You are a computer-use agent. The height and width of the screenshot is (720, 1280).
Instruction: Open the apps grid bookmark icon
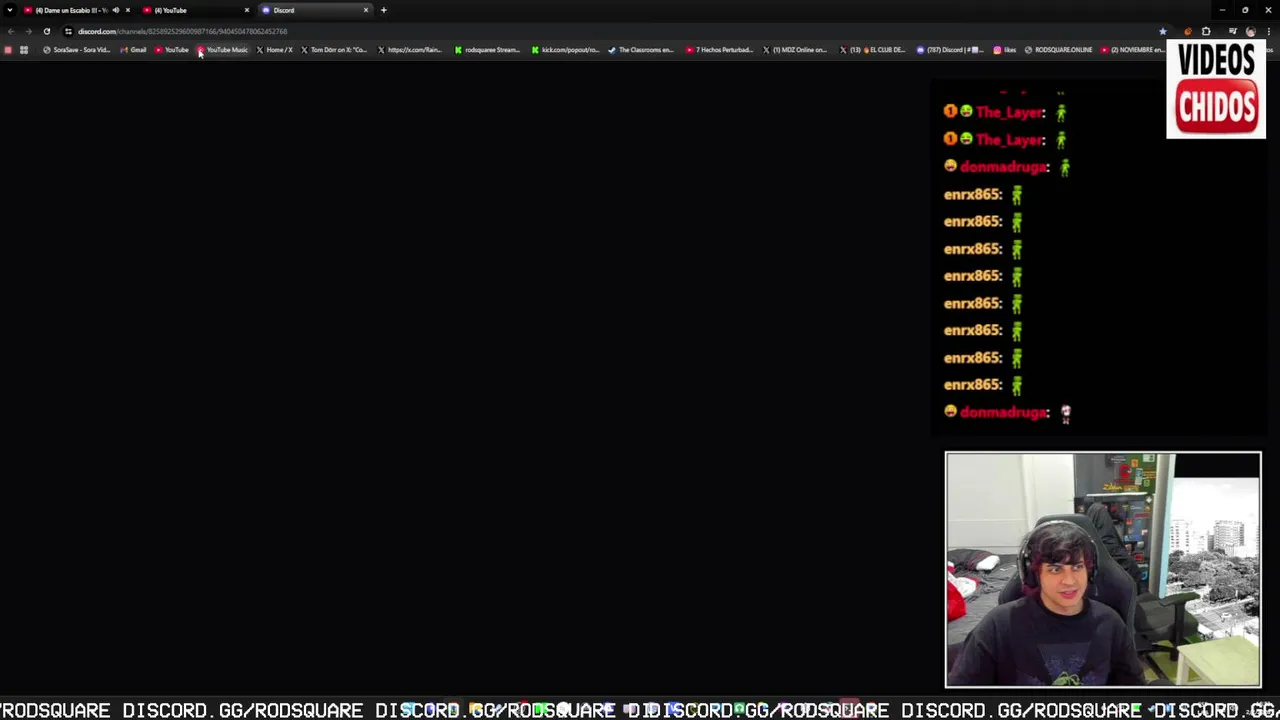tap(24, 50)
